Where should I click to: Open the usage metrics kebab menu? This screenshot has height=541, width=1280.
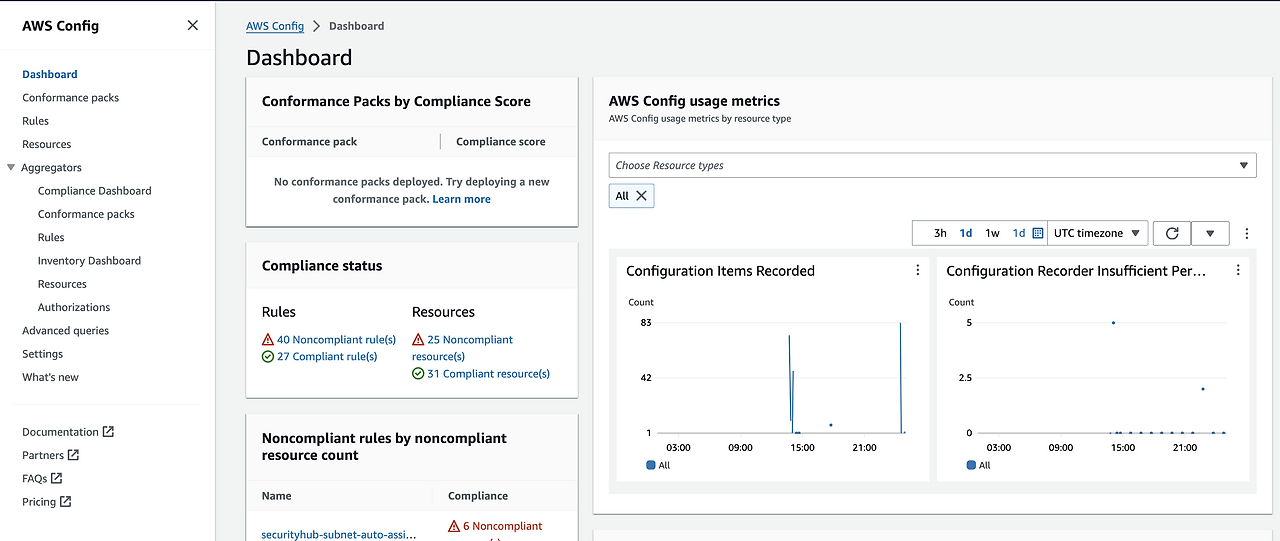(x=1247, y=233)
